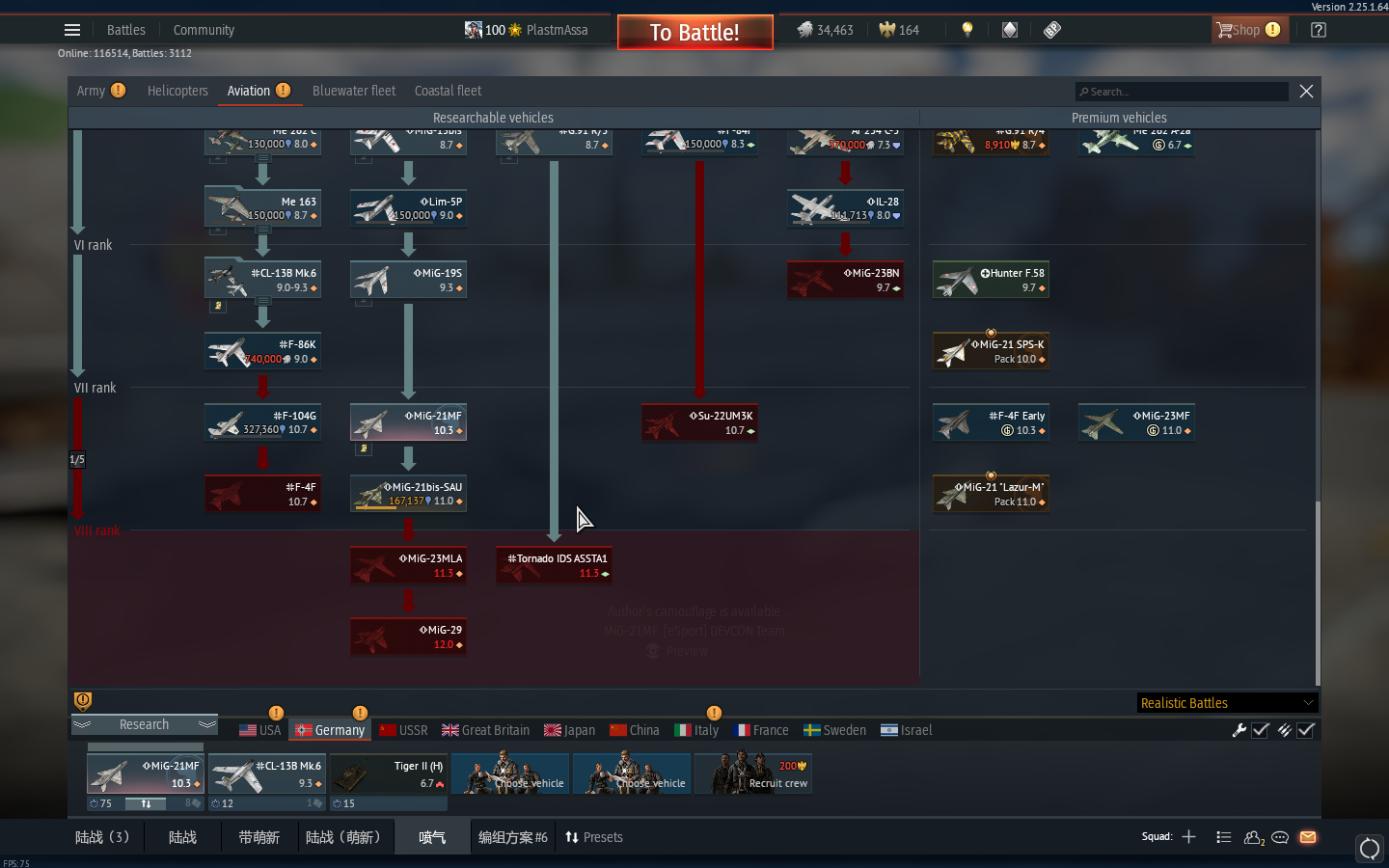
Task: Click the Golden Eagles balance 164
Action: pyautogui.click(x=899, y=30)
